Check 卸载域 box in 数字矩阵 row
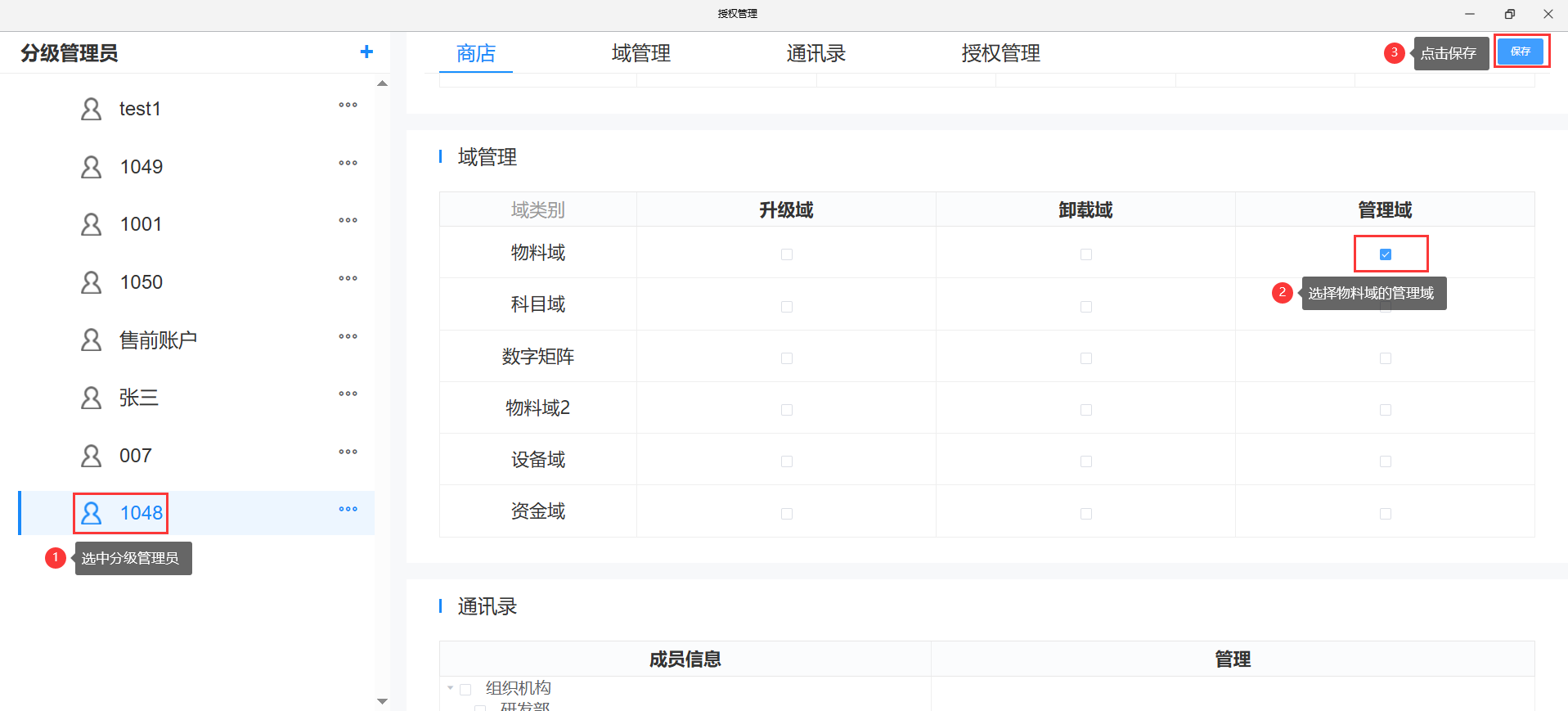The image size is (1568, 711). (x=1085, y=358)
